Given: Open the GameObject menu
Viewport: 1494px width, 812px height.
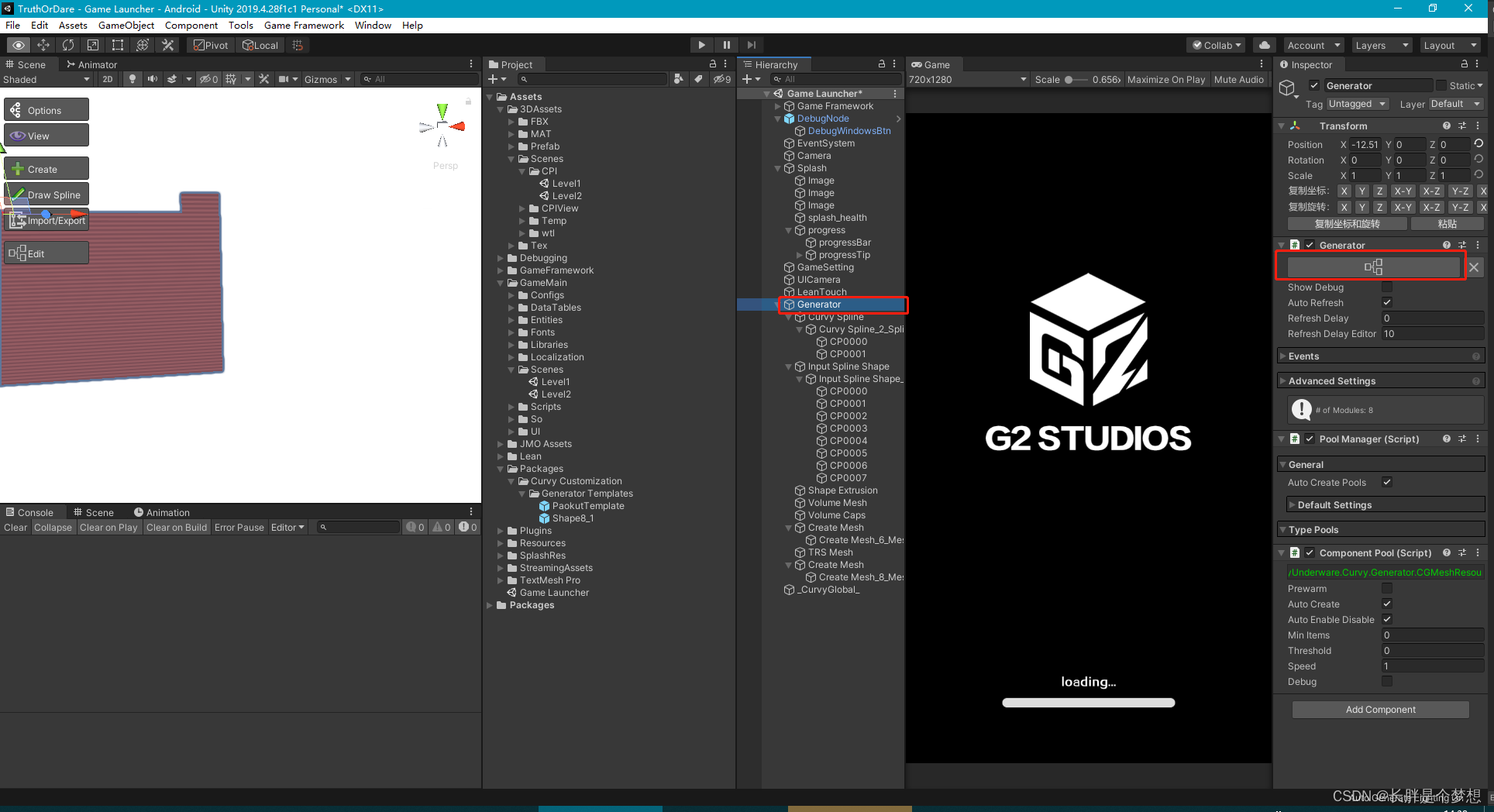Looking at the screenshot, I should 126,25.
